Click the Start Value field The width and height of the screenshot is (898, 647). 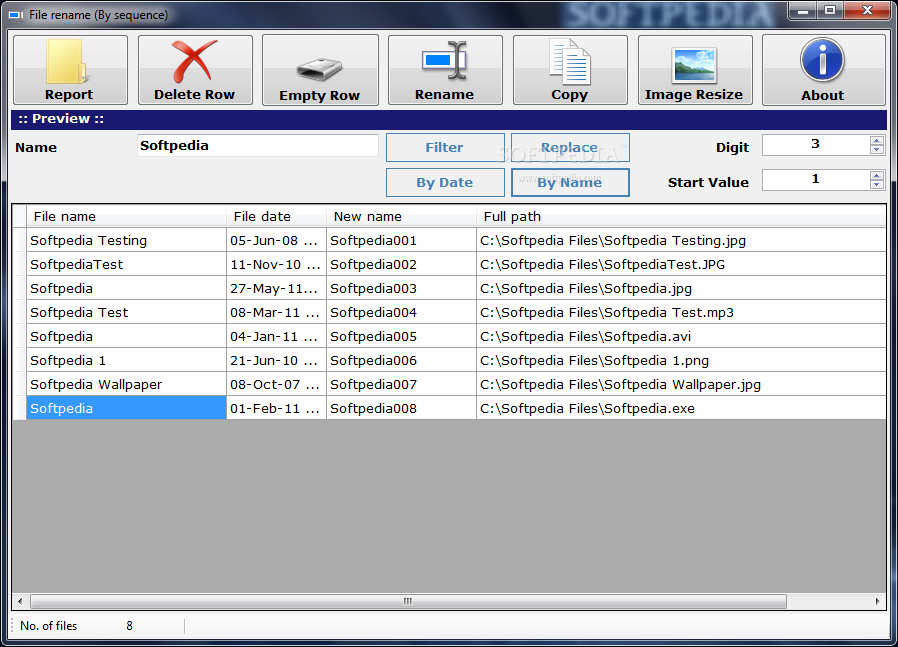pyautogui.click(x=816, y=180)
